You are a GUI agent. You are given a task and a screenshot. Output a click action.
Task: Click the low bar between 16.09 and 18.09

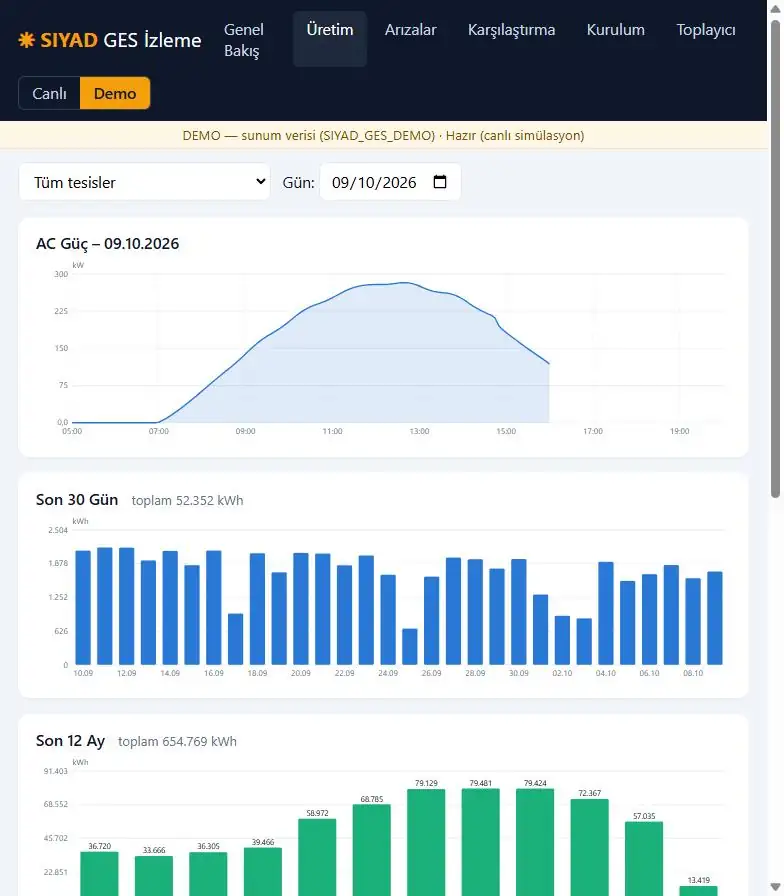[235, 639]
